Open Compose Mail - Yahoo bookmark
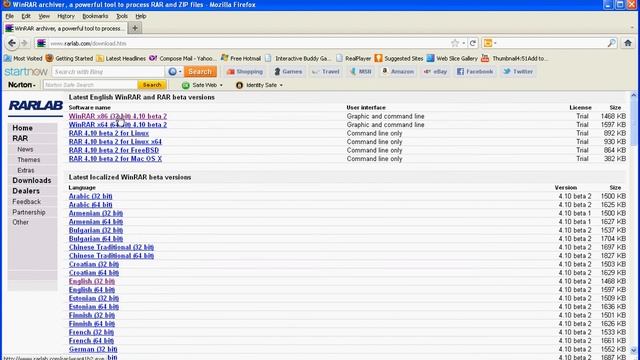Screen dimensions: 640x360 point(183,58)
